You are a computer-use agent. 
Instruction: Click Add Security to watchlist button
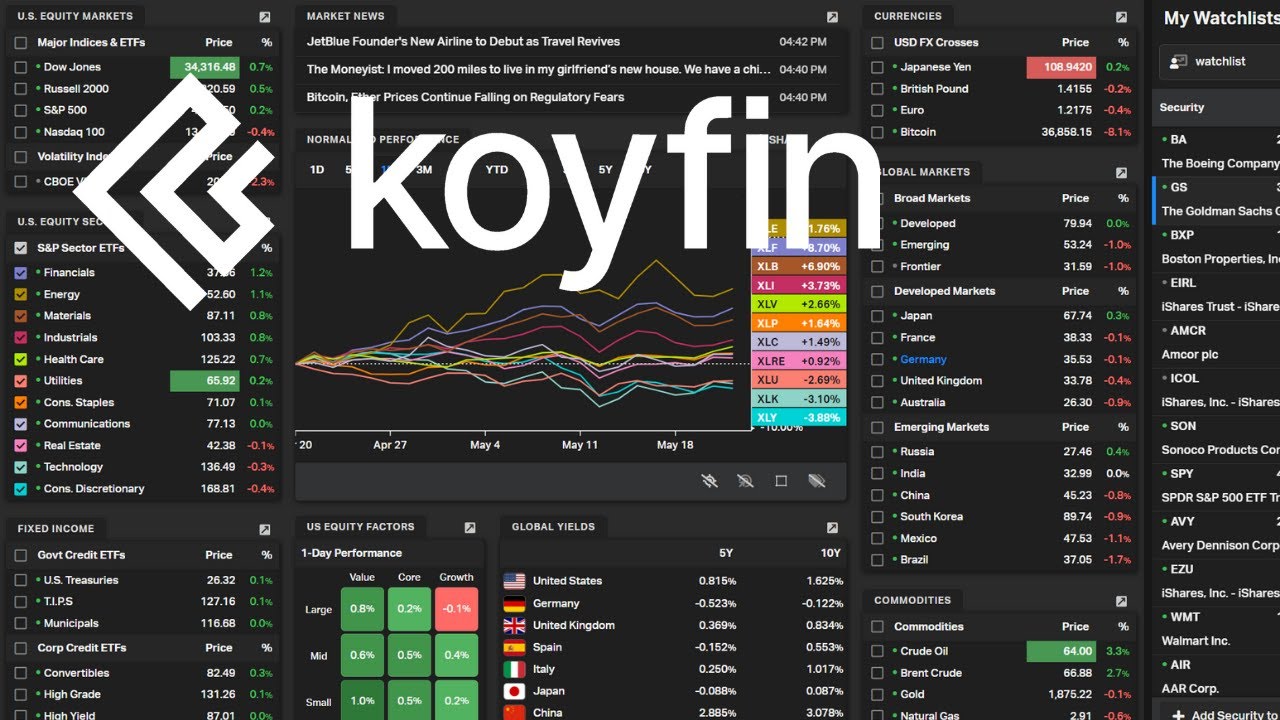tap(1224, 714)
